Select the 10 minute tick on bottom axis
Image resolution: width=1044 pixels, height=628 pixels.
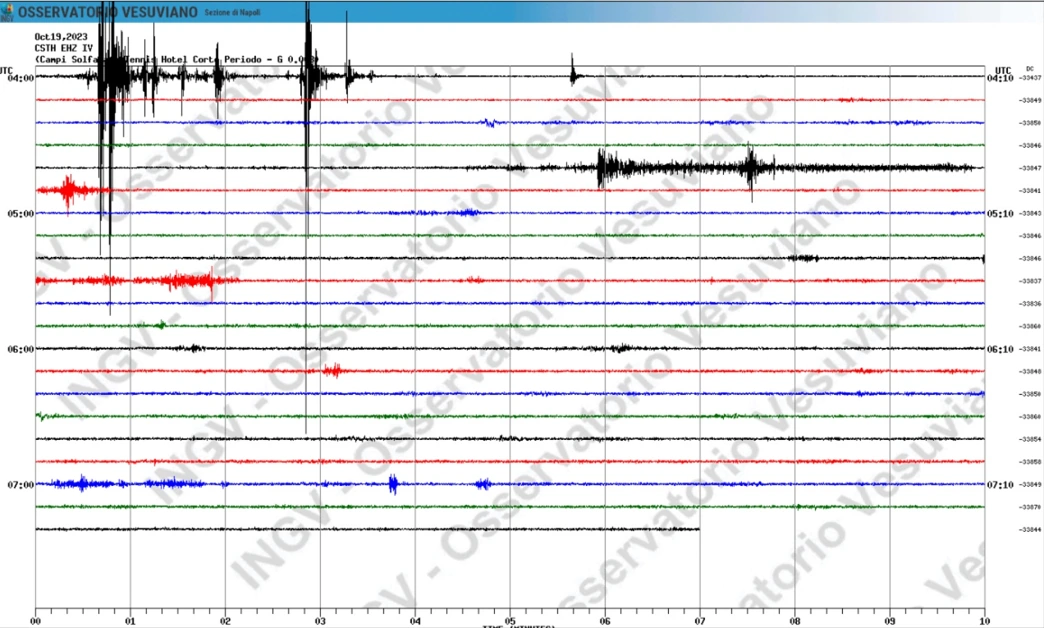985,619
